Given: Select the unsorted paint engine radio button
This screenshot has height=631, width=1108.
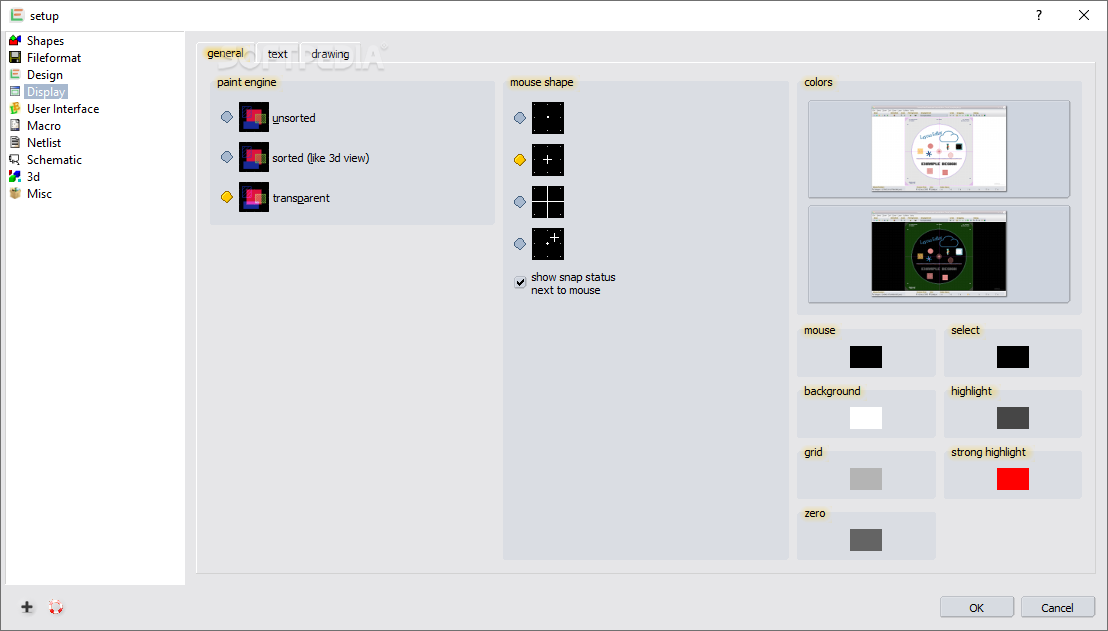Looking at the screenshot, I should pyautogui.click(x=227, y=117).
